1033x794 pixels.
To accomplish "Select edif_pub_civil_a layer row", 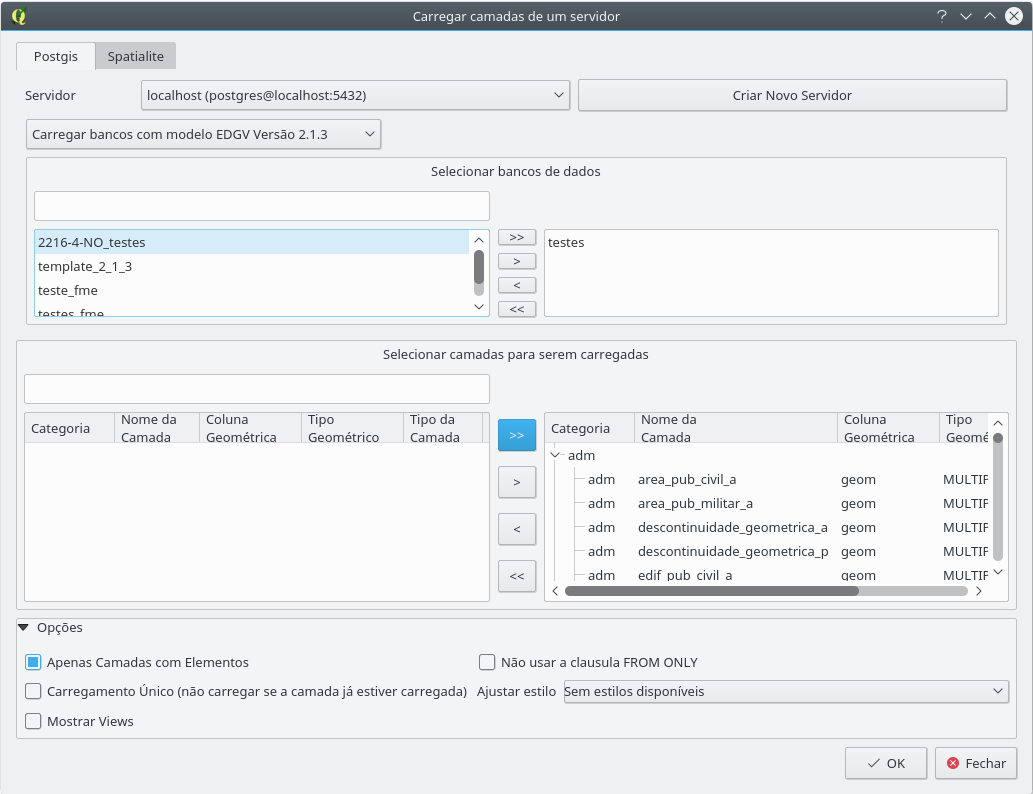I will [768, 575].
